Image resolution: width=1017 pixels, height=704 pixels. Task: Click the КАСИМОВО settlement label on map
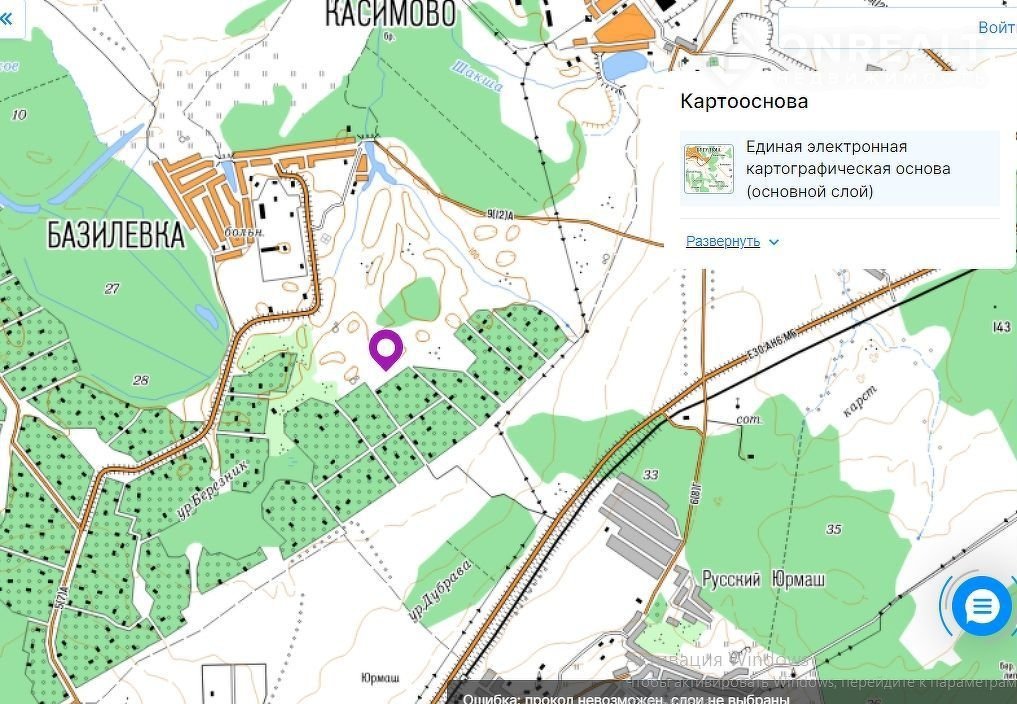point(390,14)
